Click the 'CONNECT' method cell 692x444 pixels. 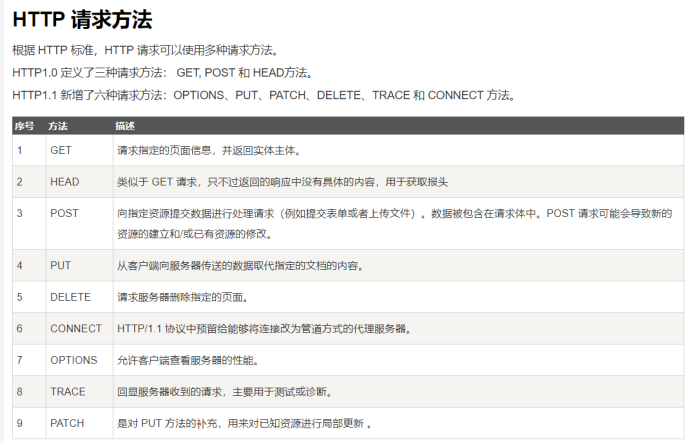point(79,329)
